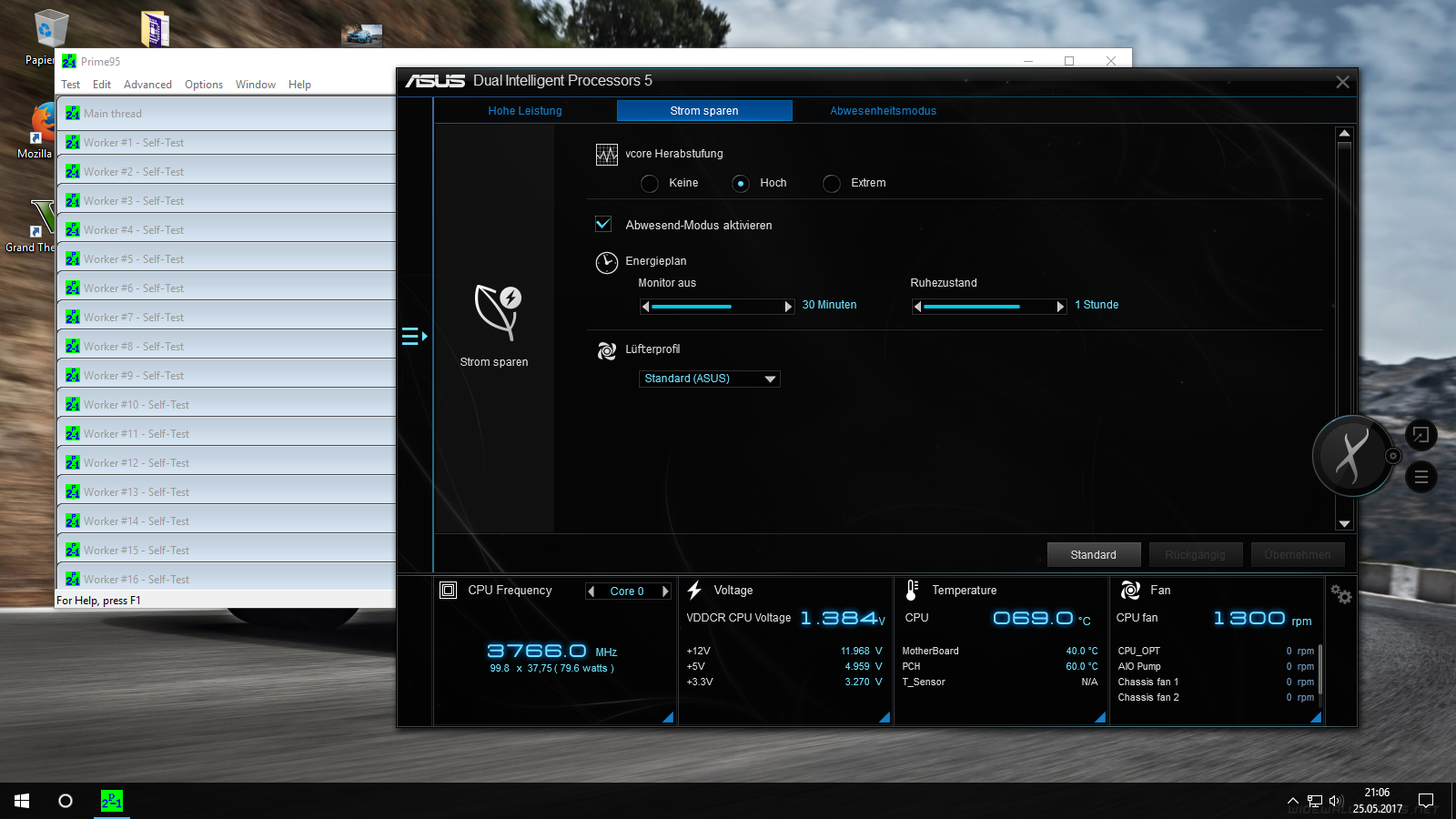Viewport: 1456px width, 819px height.
Task: Click the Rückgängig button
Action: (x=1195, y=555)
